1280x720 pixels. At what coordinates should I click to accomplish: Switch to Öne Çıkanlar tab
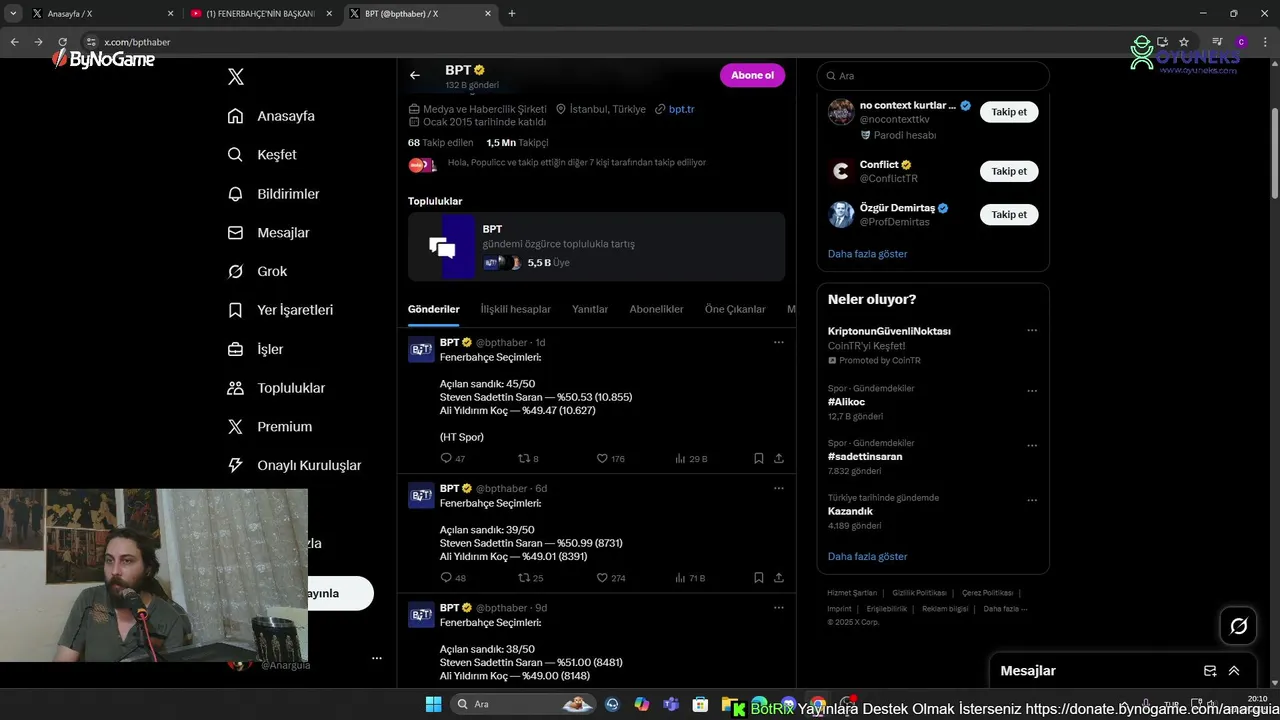735,309
